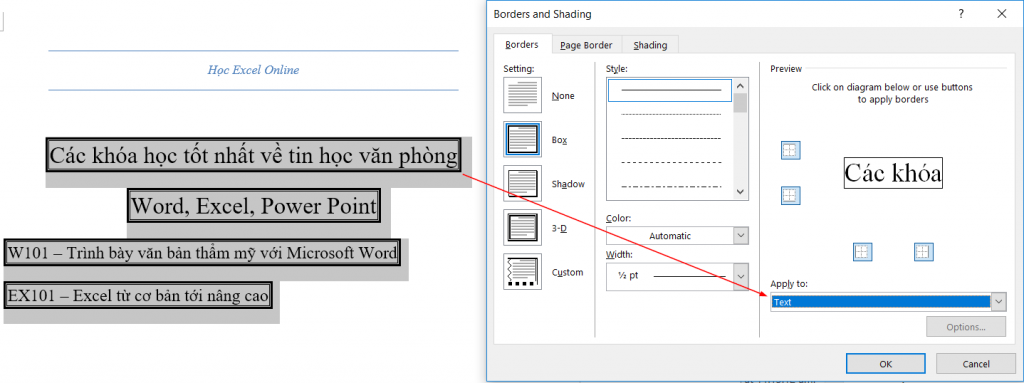Screen dimensions: 1024x383
Task: Choose the Box border setting icon
Action: click(x=522, y=139)
